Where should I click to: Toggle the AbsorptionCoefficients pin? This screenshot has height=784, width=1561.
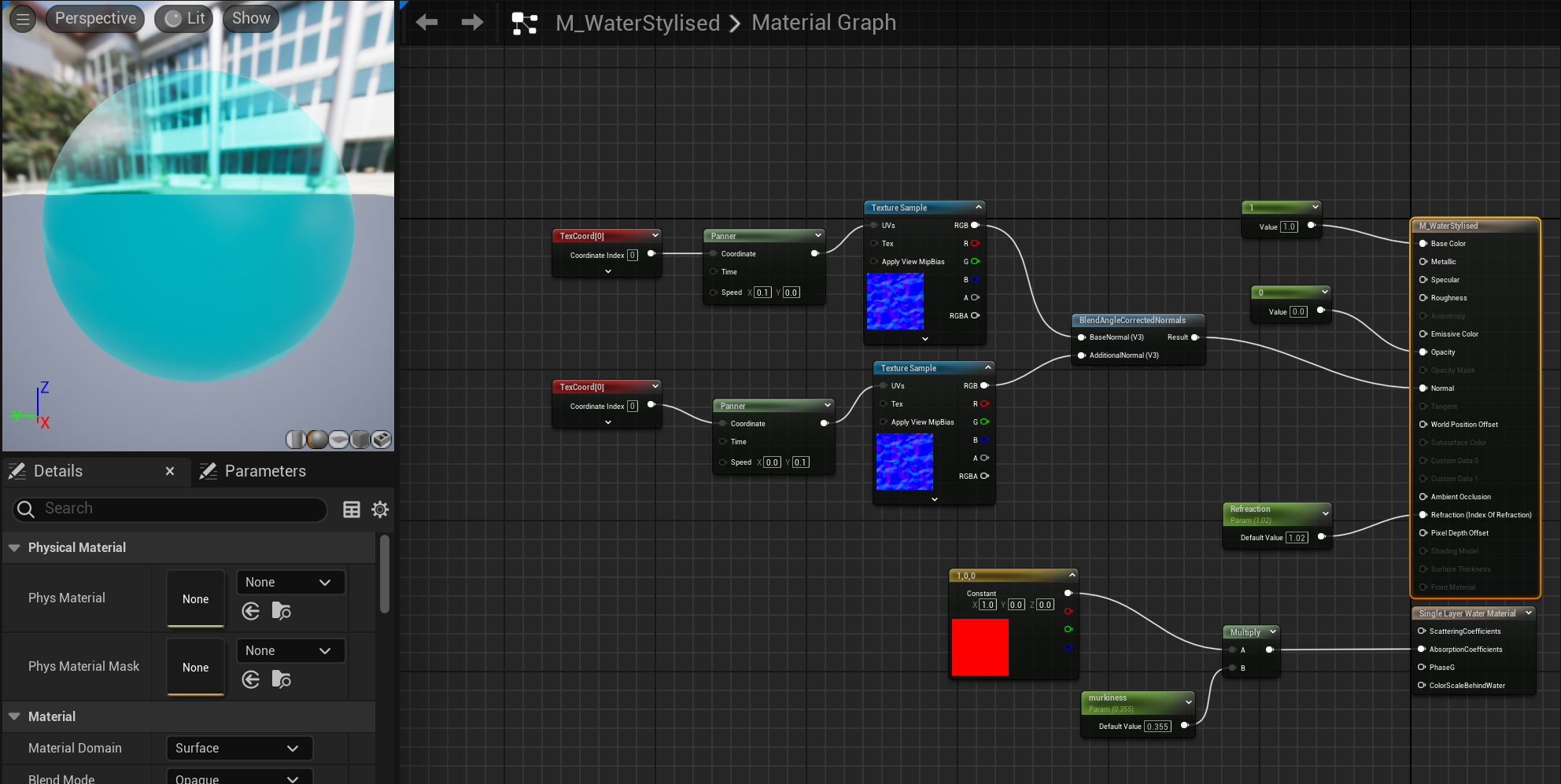coord(1422,650)
